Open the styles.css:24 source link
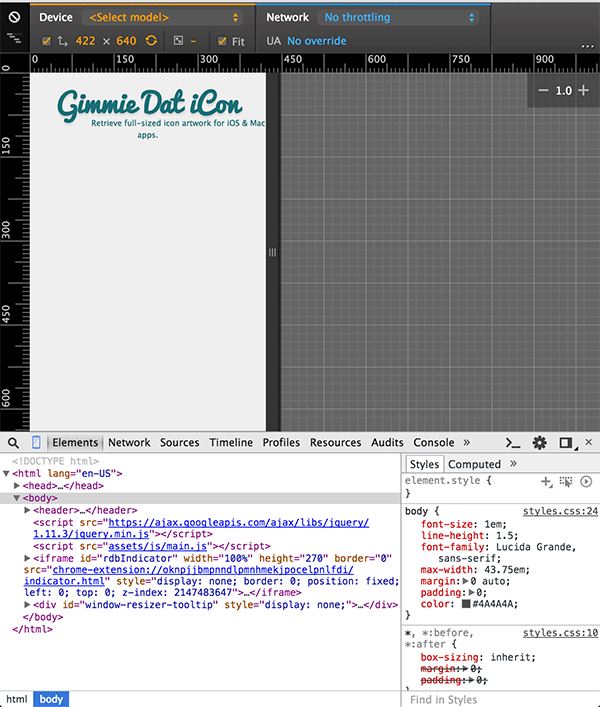The width and height of the screenshot is (600, 707). click(560, 511)
